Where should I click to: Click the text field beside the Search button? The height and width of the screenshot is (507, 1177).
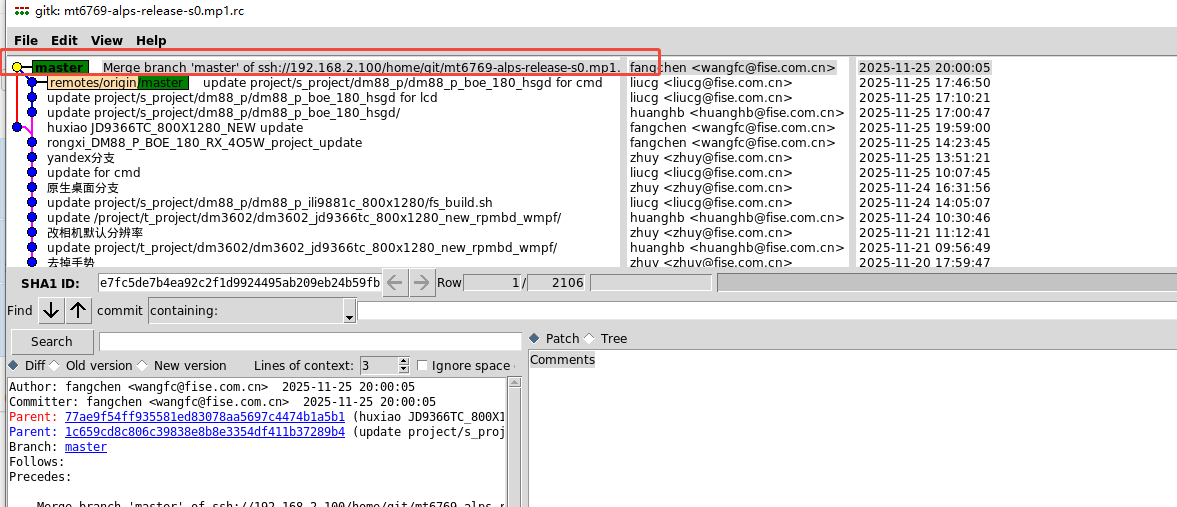coord(310,342)
